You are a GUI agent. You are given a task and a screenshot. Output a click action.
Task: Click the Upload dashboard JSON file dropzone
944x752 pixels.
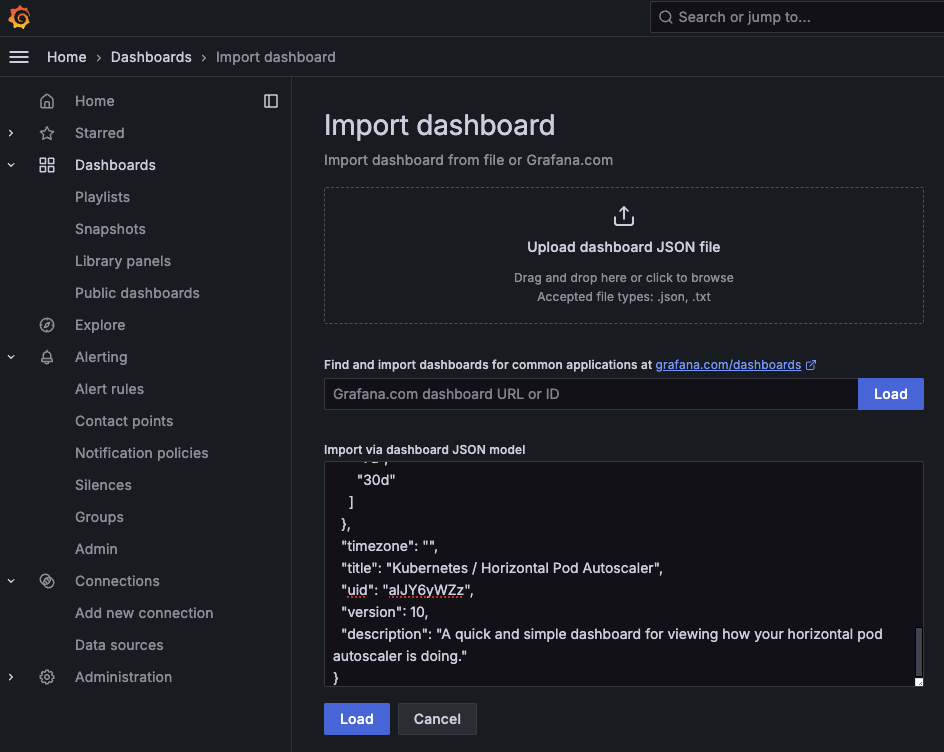coord(624,255)
